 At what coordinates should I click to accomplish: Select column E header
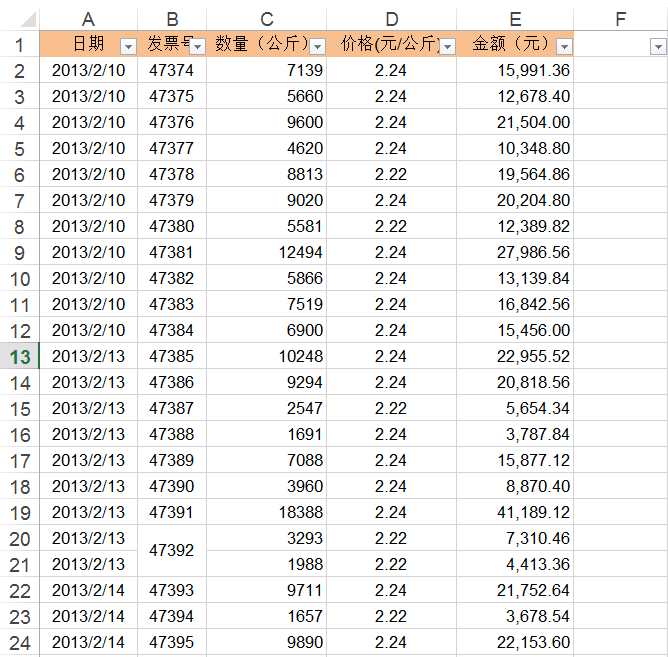[x=515, y=19]
